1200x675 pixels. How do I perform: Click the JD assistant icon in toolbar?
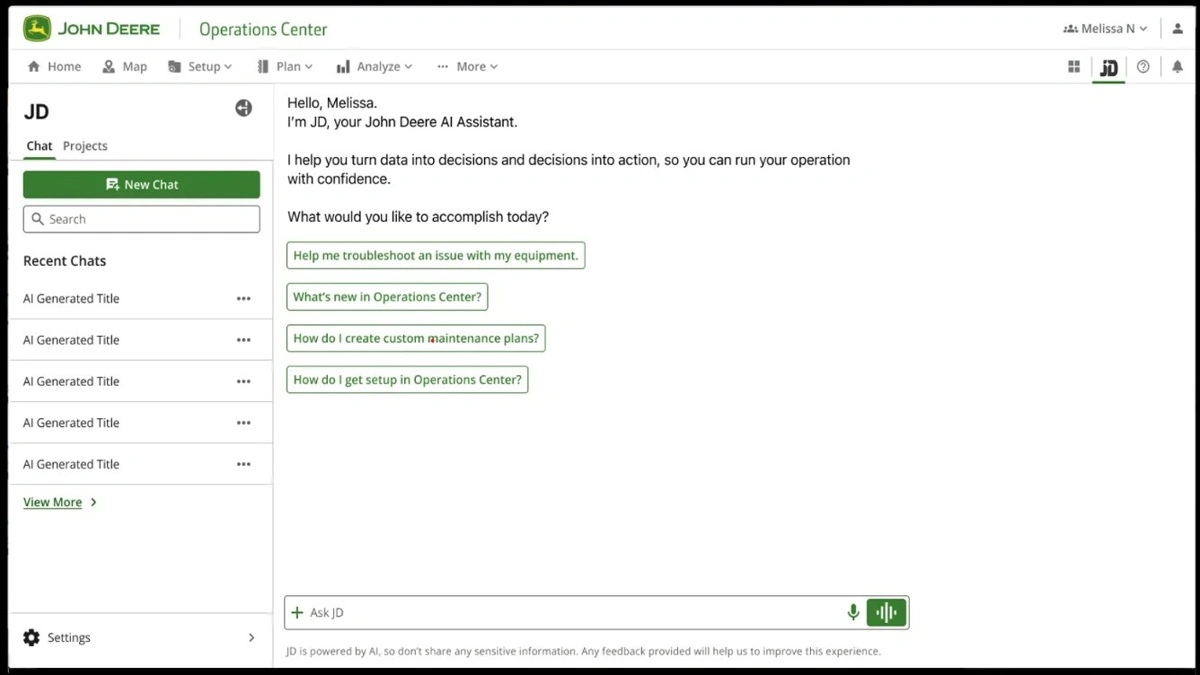pos(1108,67)
